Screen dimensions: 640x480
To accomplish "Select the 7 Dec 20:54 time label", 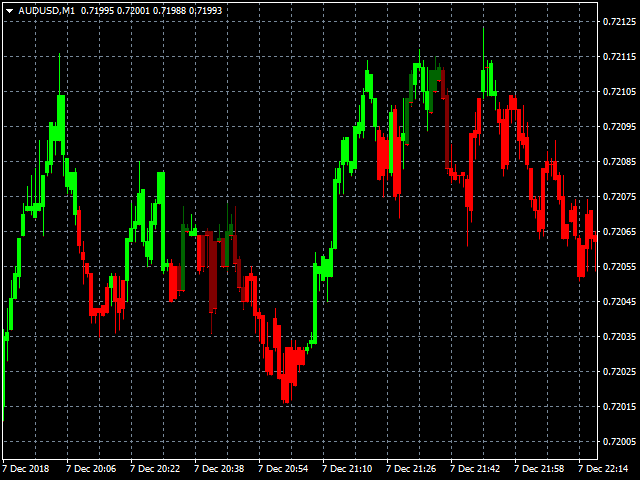I will coord(283,469).
